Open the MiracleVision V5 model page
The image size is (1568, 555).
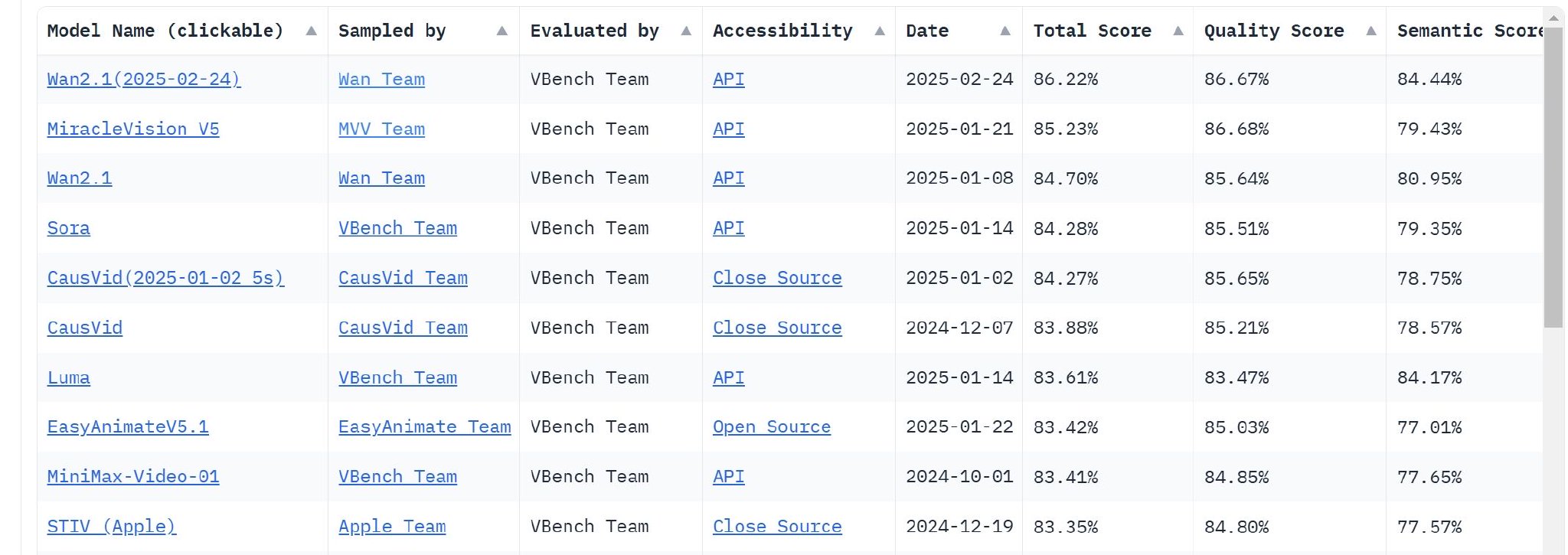point(133,129)
